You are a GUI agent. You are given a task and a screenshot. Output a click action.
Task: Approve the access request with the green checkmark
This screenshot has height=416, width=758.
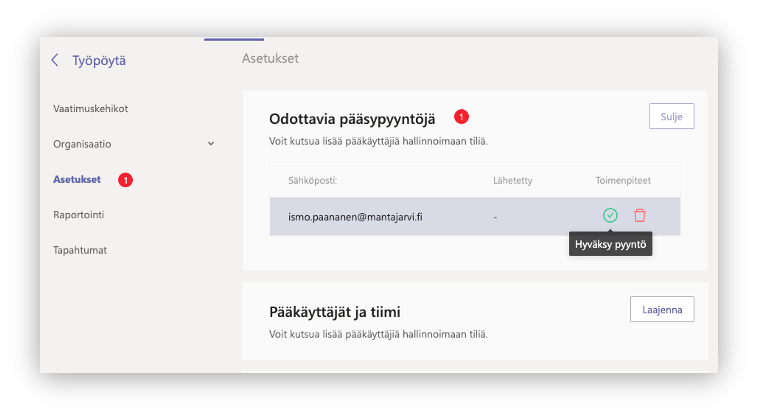[610, 215]
